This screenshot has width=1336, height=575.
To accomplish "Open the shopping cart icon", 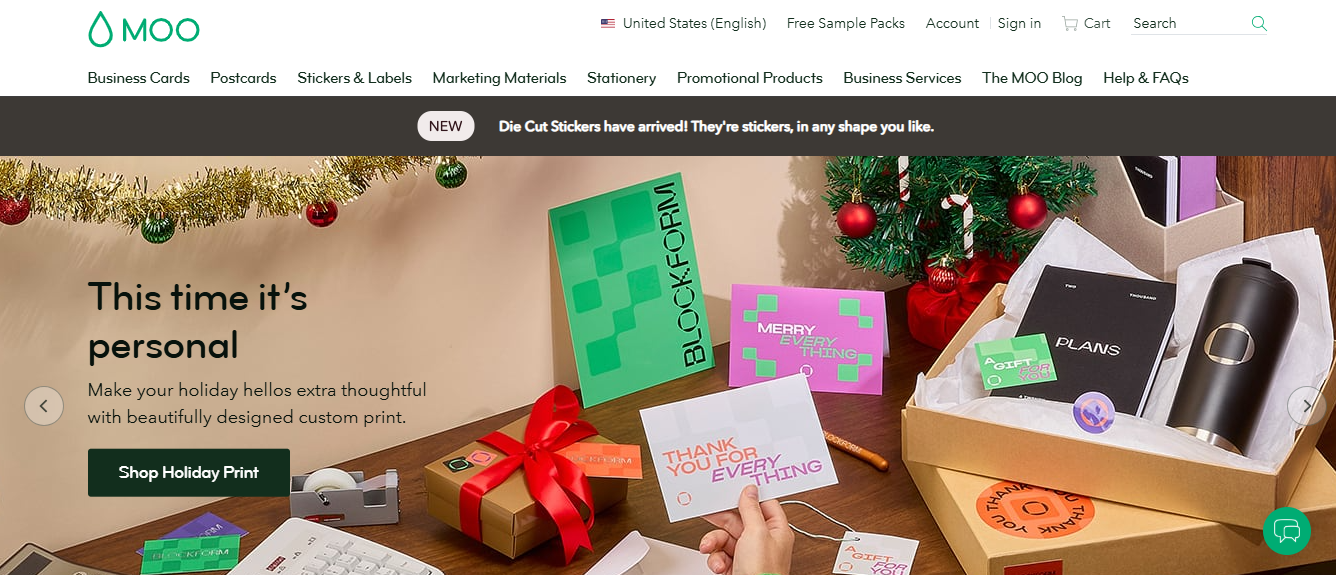I will click(x=1070, y=23).
